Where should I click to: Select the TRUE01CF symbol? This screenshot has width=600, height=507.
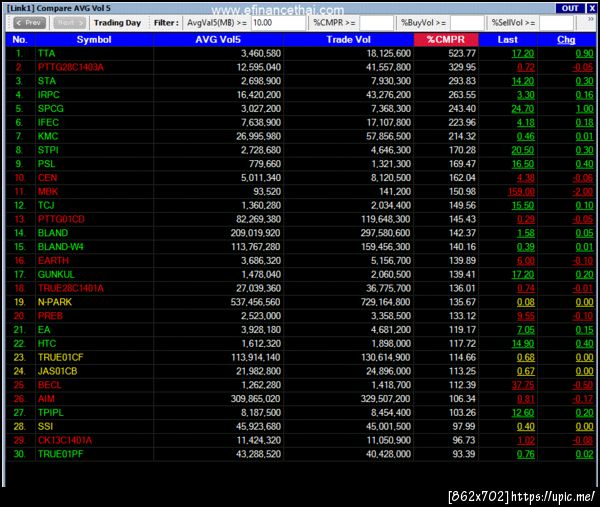pyautogui.click(x=60, y=357)
